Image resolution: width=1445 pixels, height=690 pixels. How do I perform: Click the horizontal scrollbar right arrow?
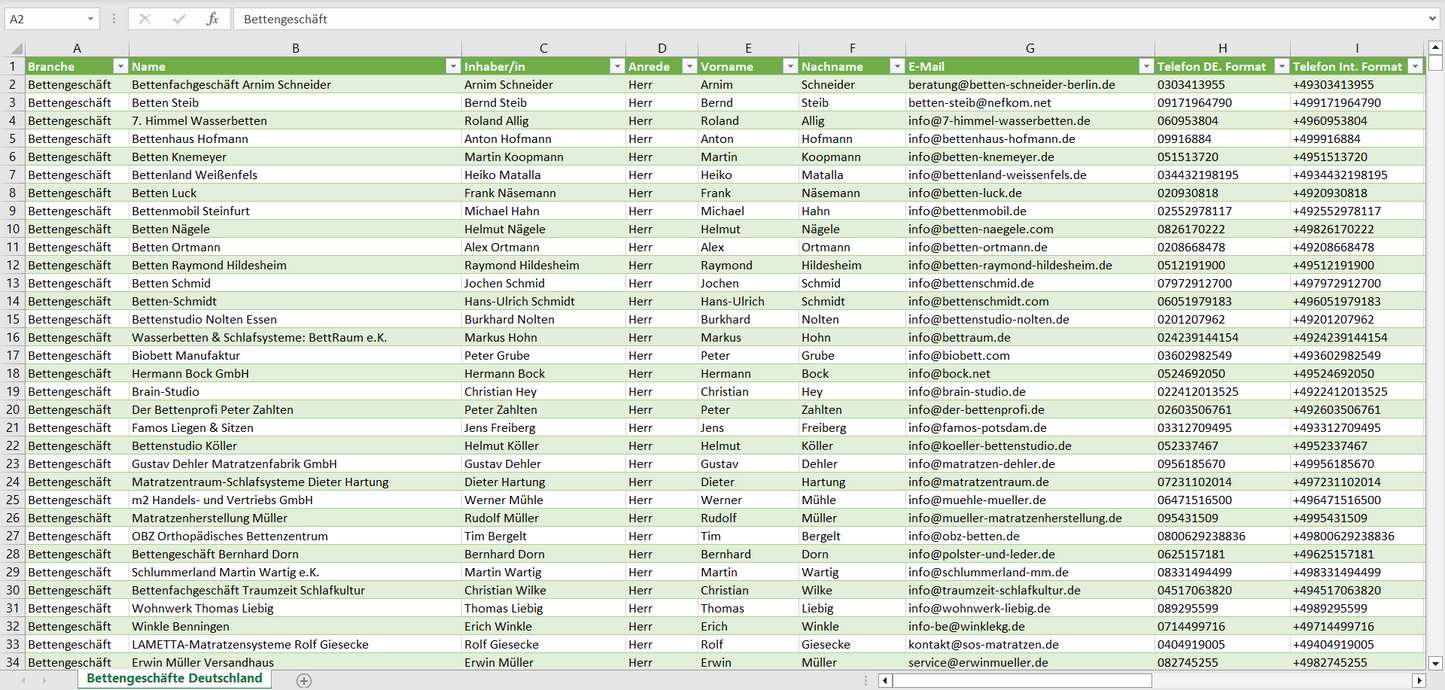(x=1417, y=680)
